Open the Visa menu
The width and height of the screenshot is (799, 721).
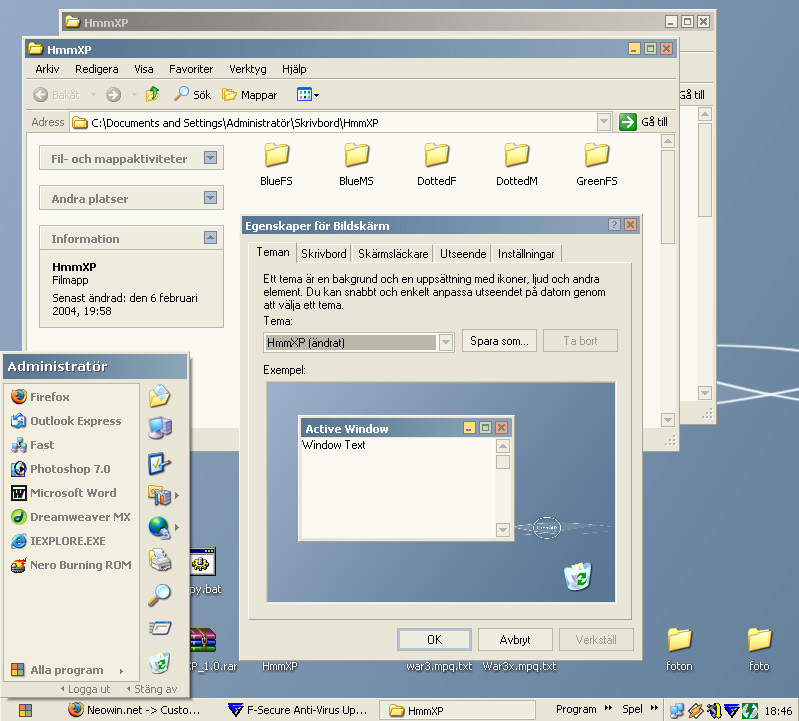click(144, 69)
